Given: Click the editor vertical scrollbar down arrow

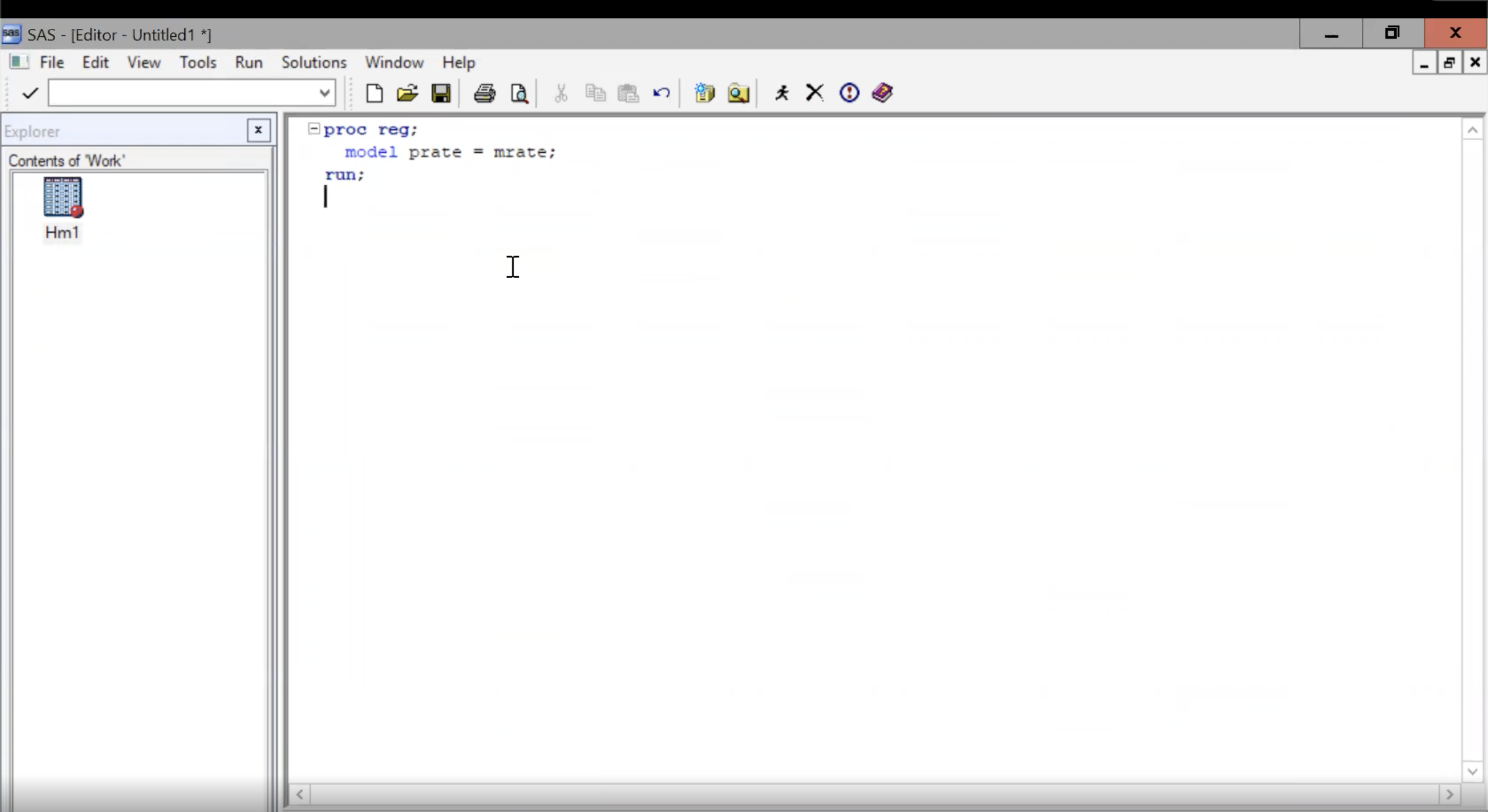Looking at the screenshot, I should coord(1472,771).
